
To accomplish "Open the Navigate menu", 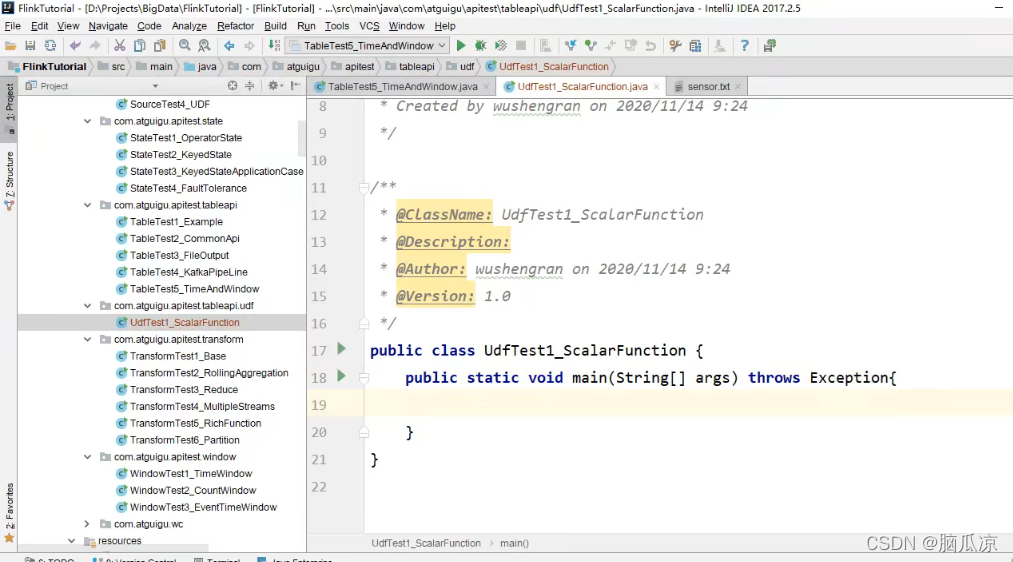I will pos(108,26).
